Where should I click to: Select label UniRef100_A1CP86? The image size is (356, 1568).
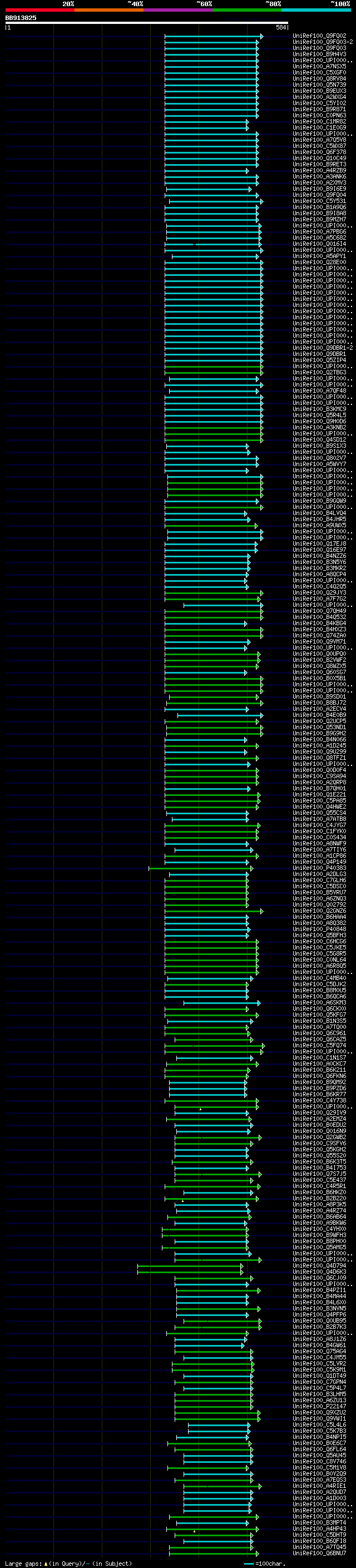pos(319,856)
